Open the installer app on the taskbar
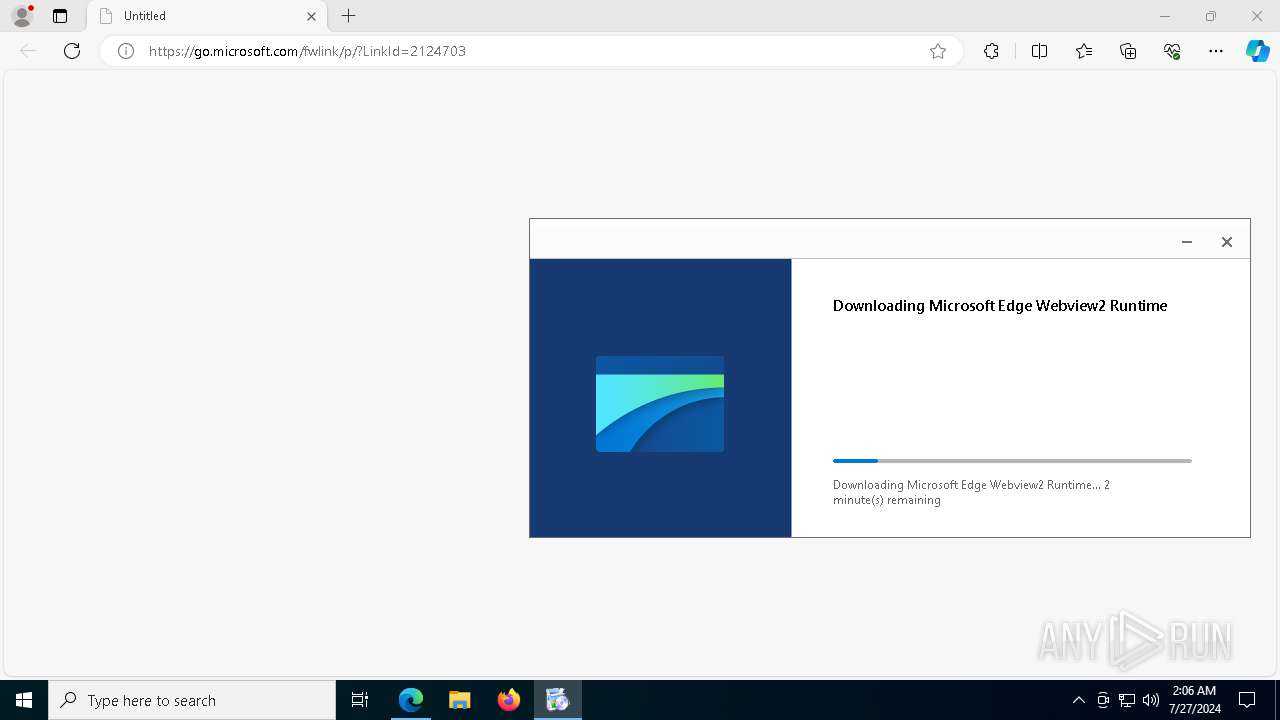 point(557,700)
